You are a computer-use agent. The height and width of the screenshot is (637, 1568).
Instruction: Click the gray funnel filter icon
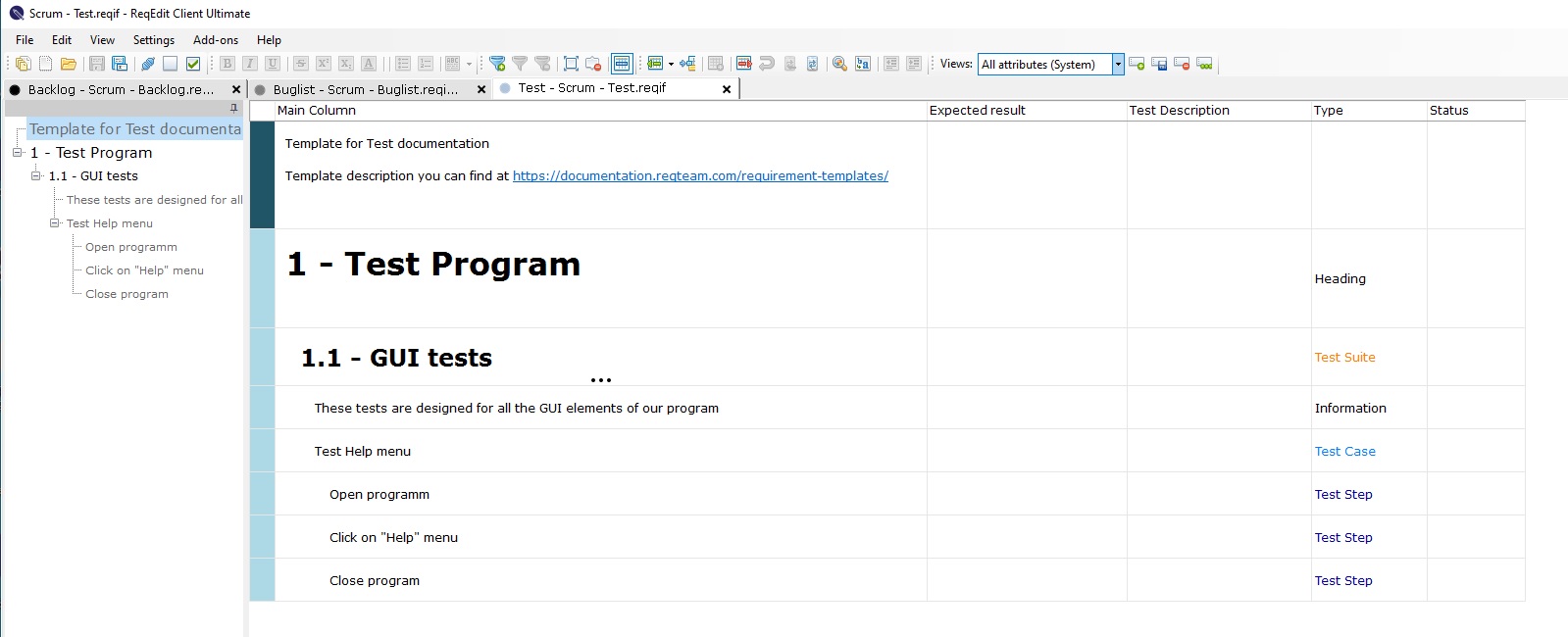tap(520, 64)
